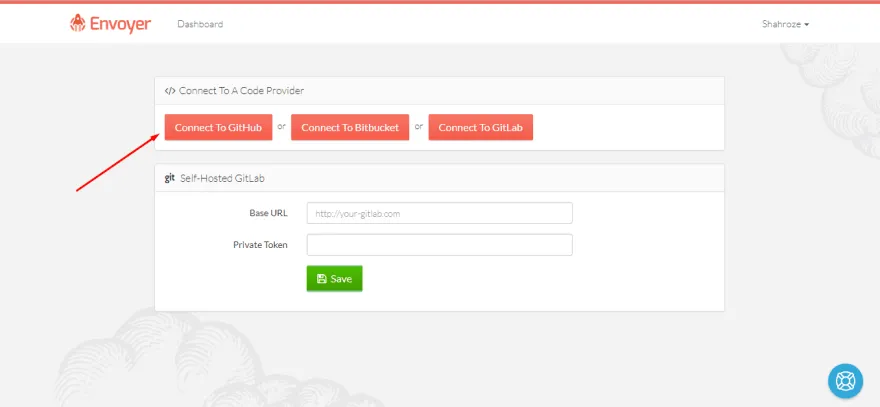Click Connect To GitLab button

point(480,127)
